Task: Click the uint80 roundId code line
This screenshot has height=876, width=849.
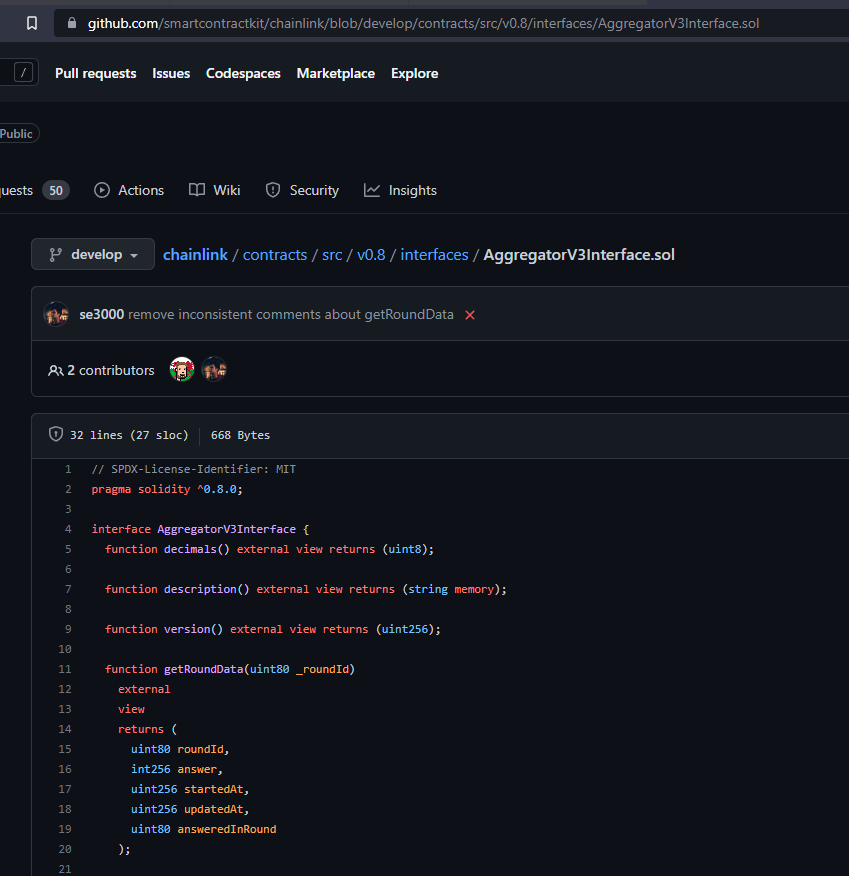Action: coord(180,749)
